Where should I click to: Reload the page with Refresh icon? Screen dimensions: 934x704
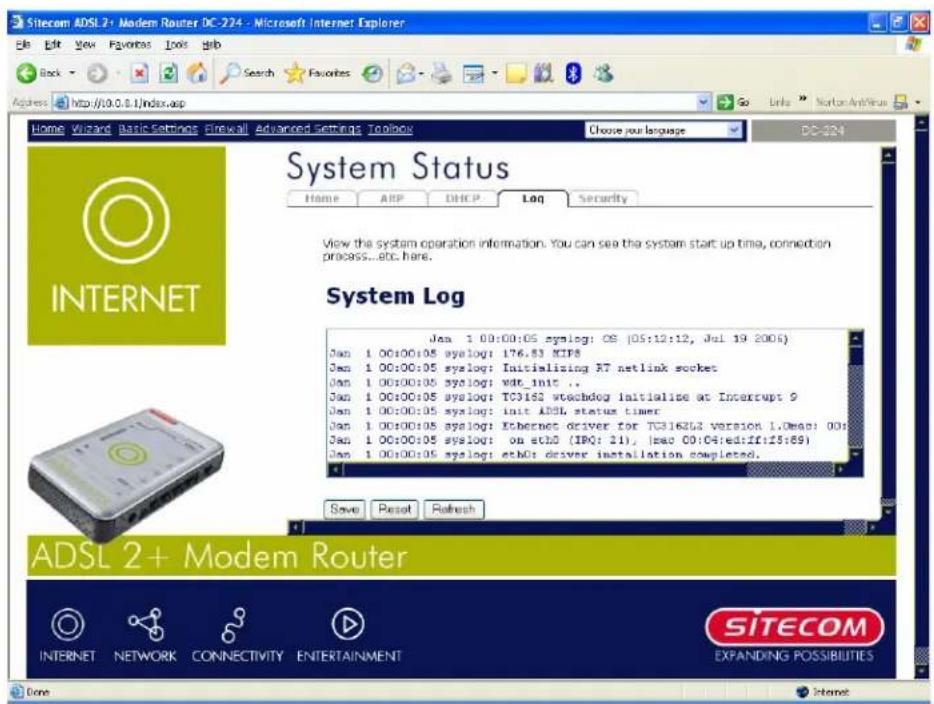click(x=169, y=73)
